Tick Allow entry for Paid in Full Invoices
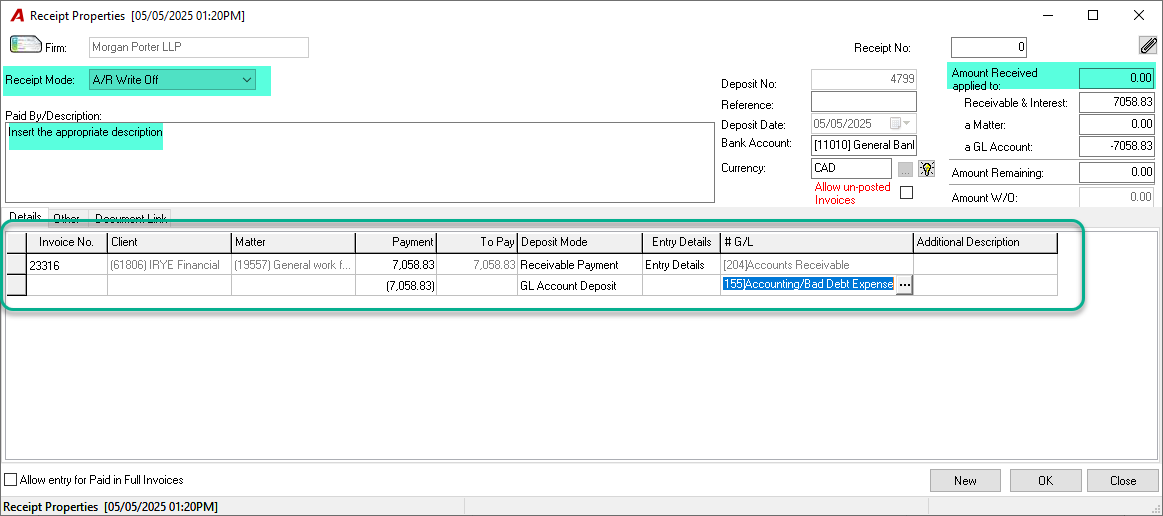 (10, 480)
